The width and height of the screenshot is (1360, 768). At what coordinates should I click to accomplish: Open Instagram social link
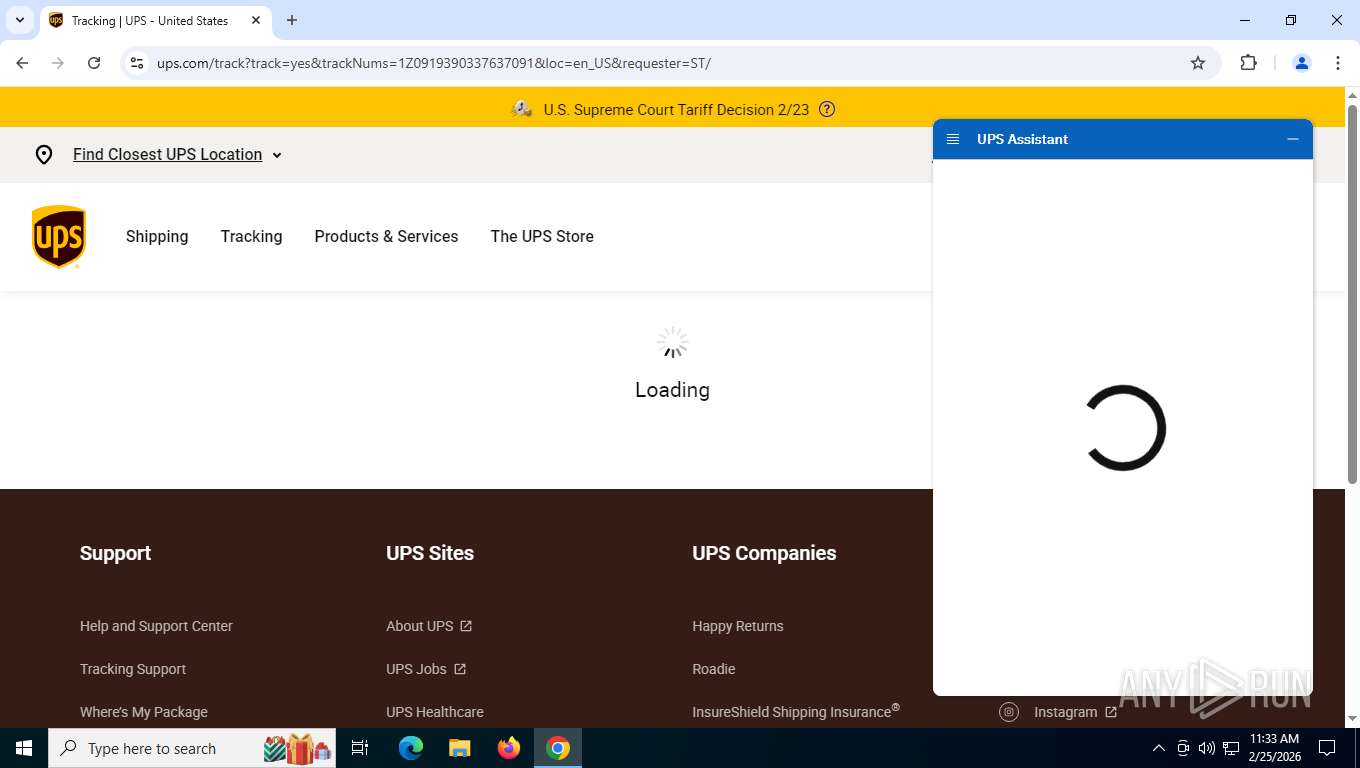tap(1066, 712)
